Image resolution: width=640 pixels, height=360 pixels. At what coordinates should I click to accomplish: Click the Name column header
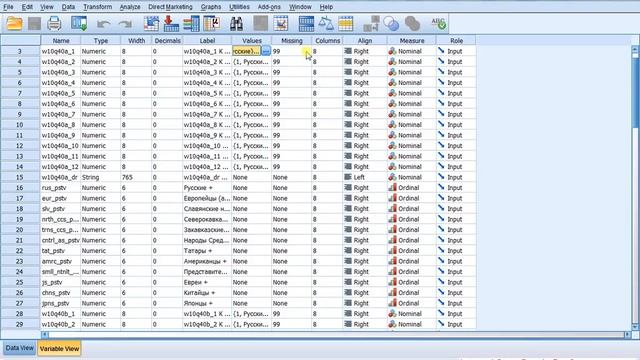coord(61,40)
